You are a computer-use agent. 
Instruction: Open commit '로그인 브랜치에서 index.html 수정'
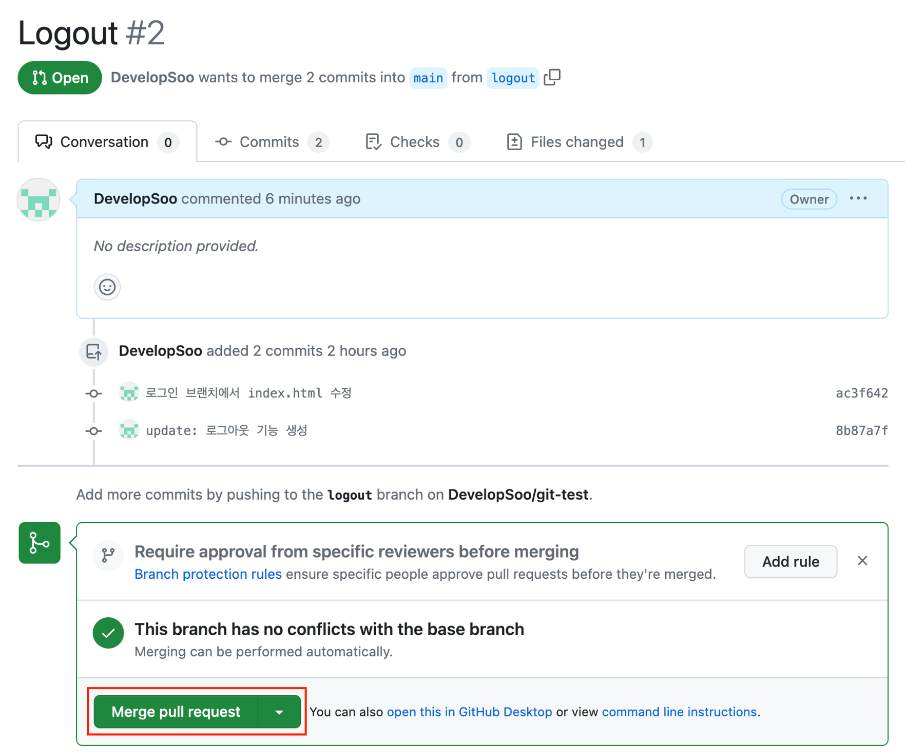coord(249,393)
